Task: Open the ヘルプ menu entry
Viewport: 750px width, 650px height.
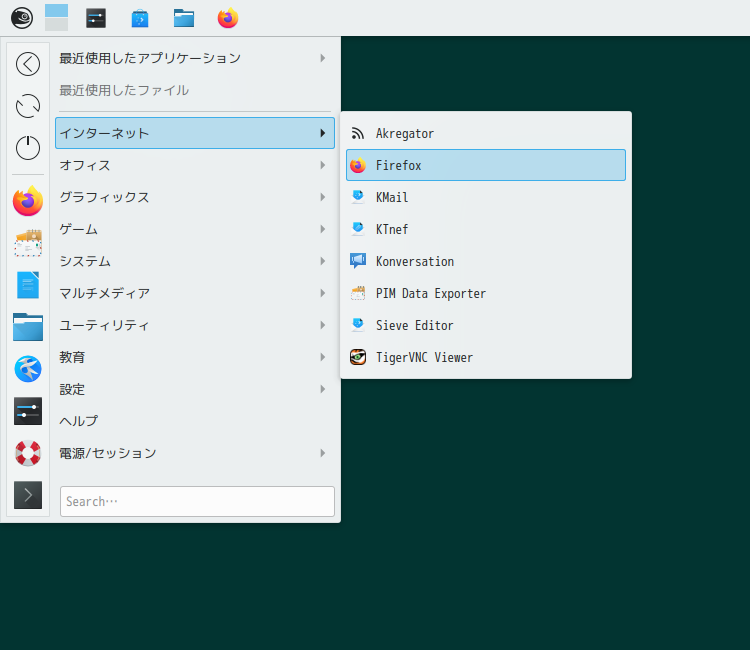Action: [195, 421]
